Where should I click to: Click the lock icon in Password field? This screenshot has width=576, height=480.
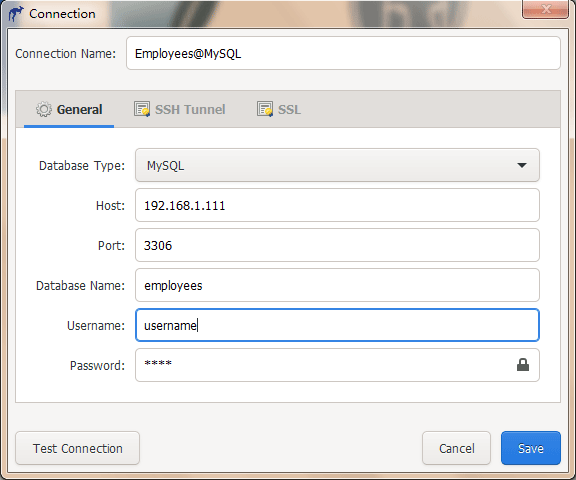(x=523, y=365)
